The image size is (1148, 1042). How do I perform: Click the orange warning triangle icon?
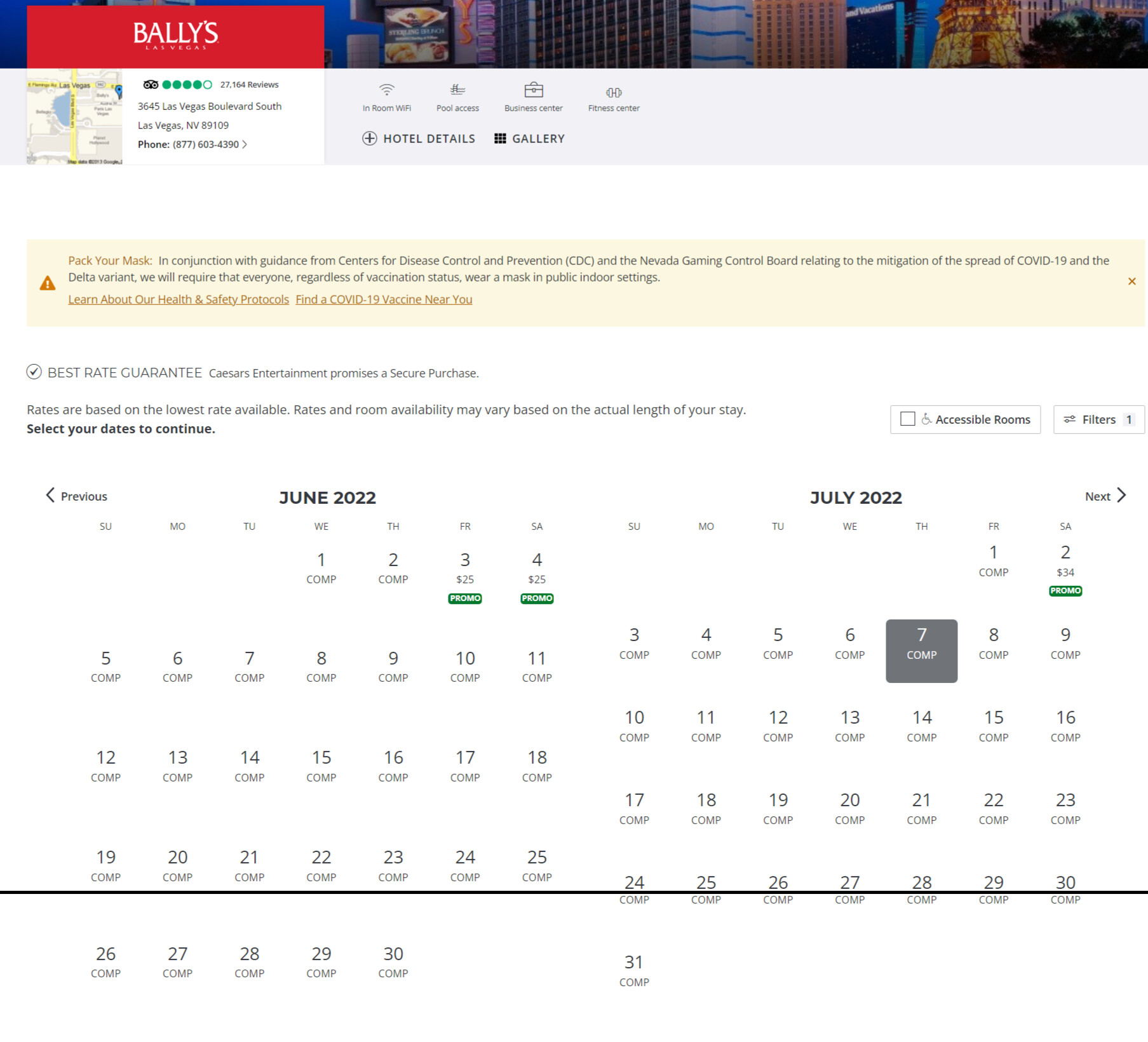tap(48, 283)
